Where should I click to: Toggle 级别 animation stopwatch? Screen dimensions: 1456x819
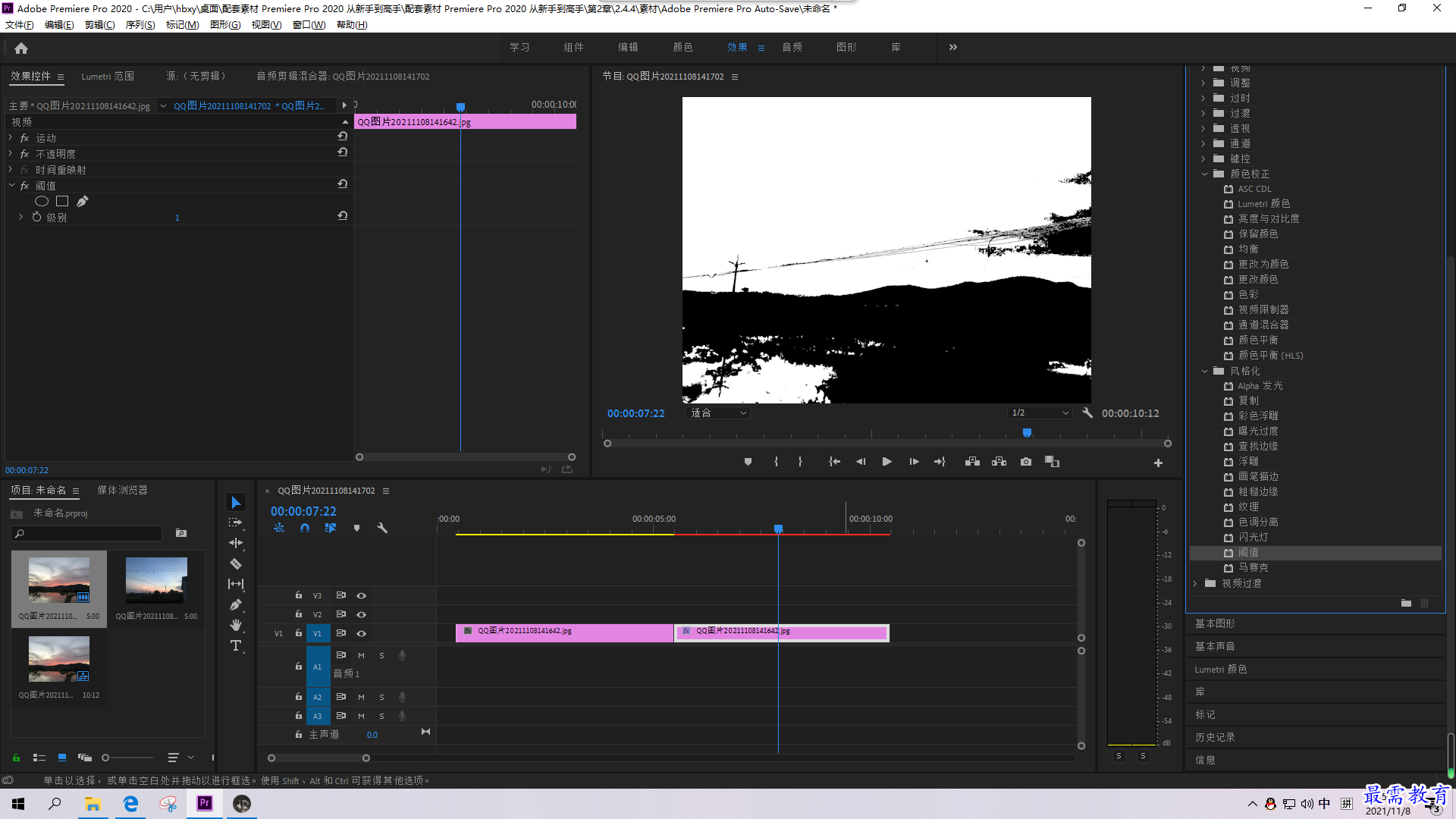[36, 217]
